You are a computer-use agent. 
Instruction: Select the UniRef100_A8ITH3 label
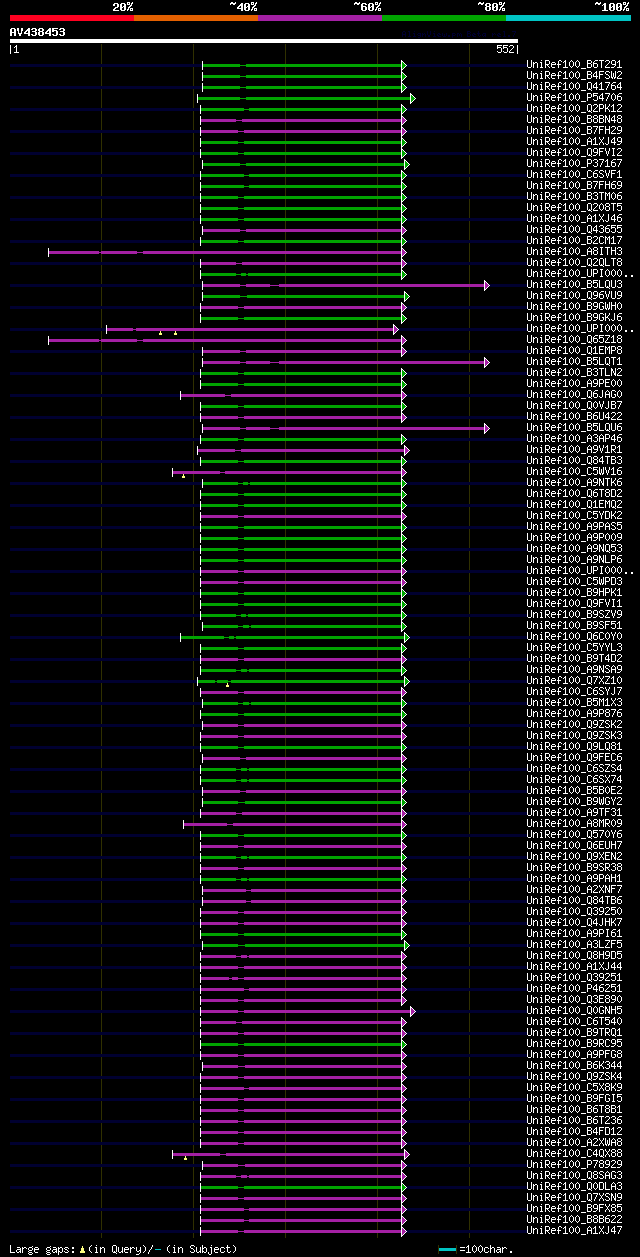[x=573, y=252]
